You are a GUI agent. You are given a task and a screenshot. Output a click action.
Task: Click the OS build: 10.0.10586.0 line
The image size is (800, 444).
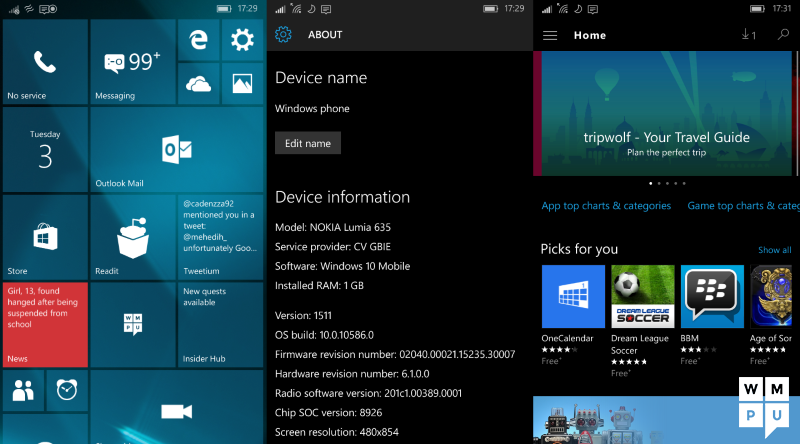[324, 335]
